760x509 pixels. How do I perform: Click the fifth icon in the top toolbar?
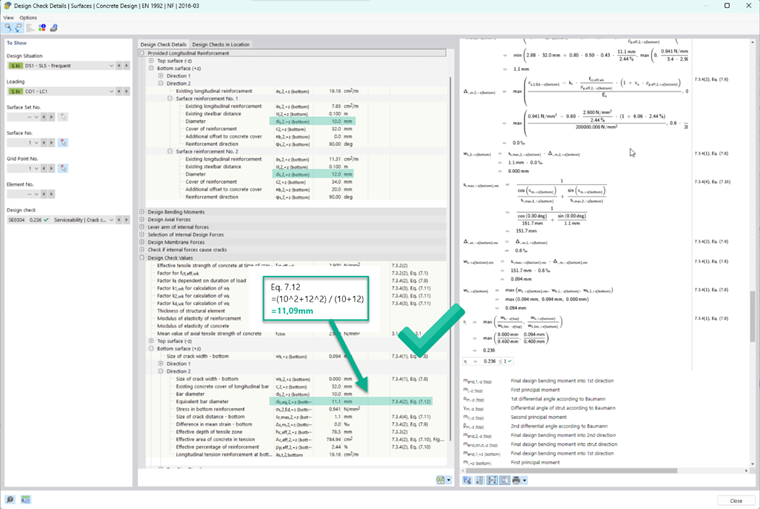coord(54,28)
